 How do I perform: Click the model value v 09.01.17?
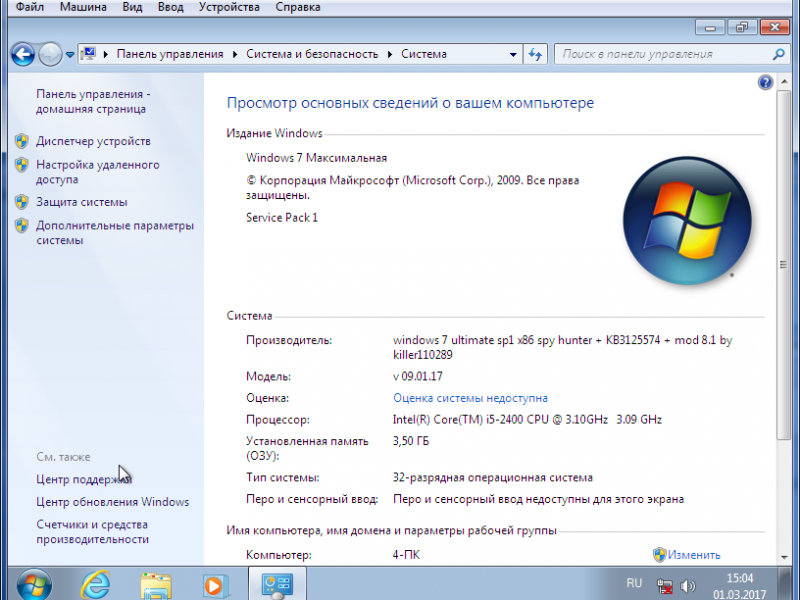pos(417,377)
